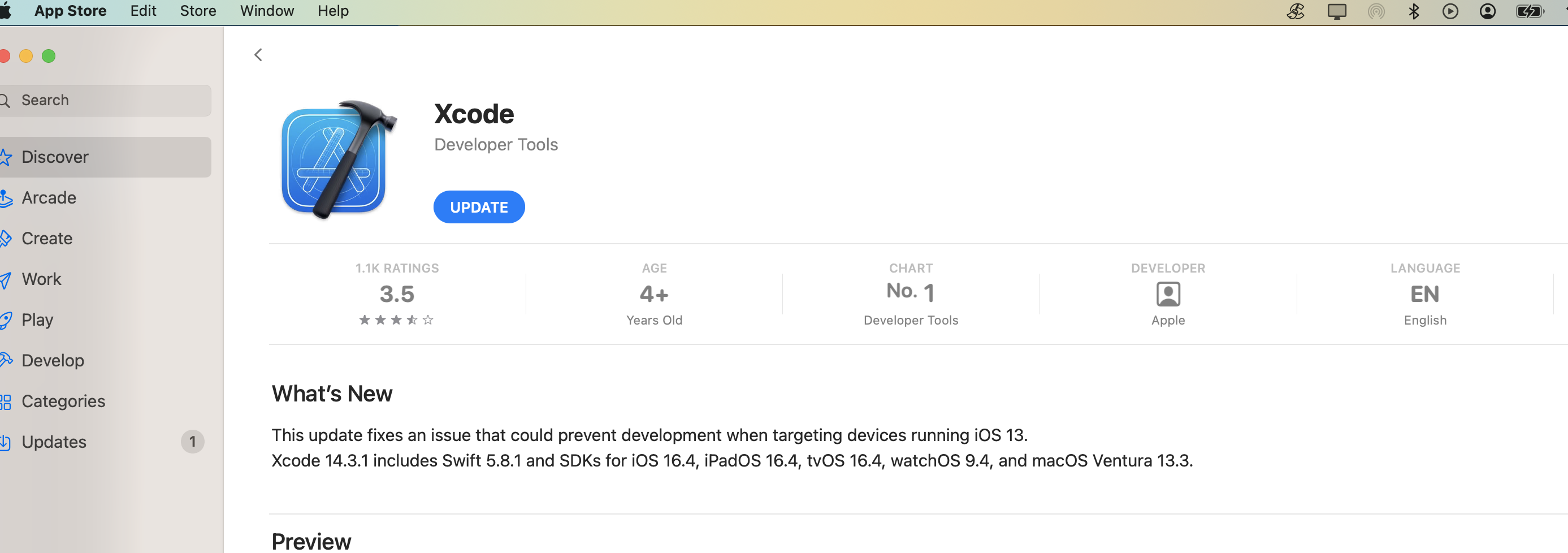Click the Categories grid icon
Screen dimensions: 1568x553
coord(6,401)
